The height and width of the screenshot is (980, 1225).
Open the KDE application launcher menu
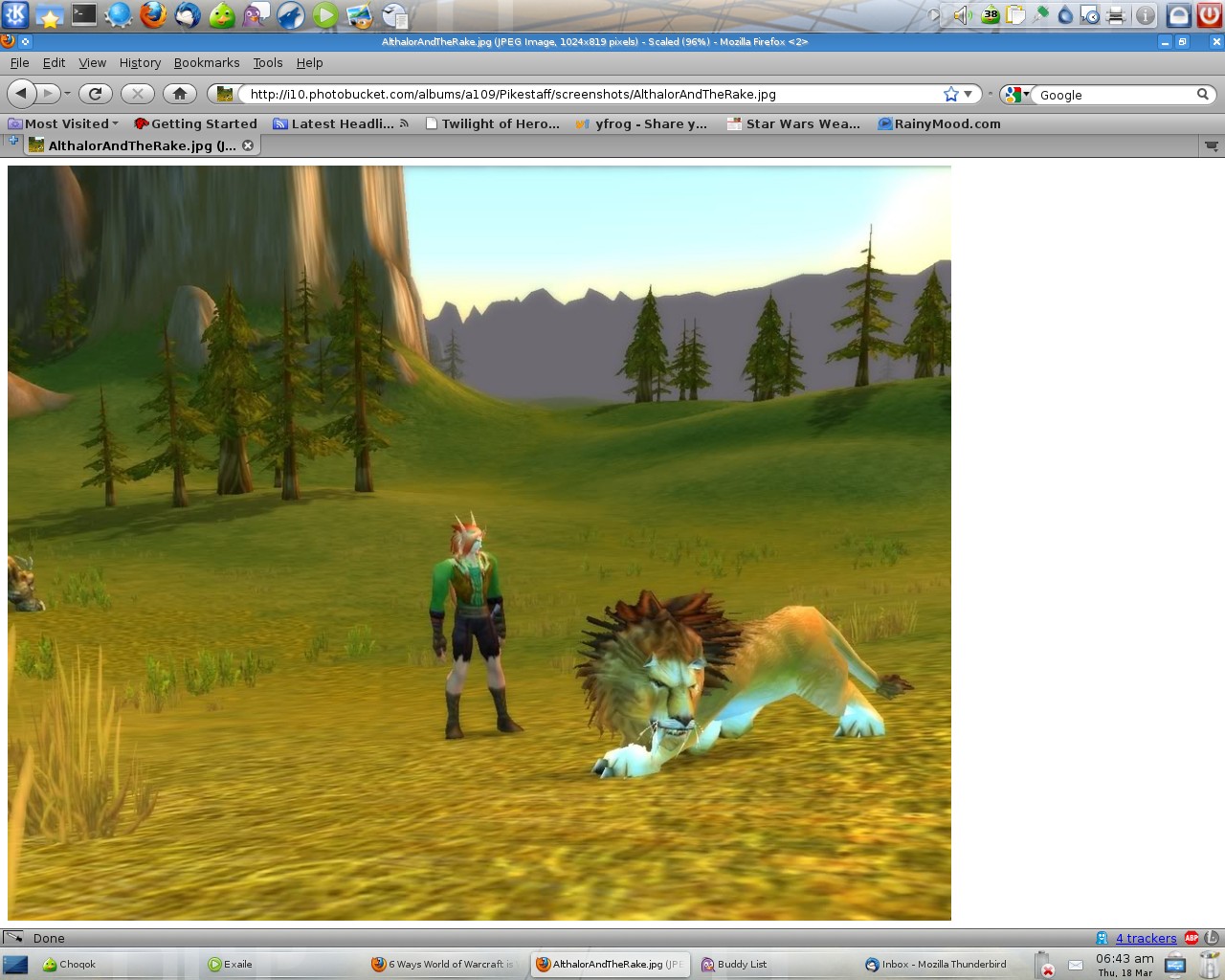(15, 14)
